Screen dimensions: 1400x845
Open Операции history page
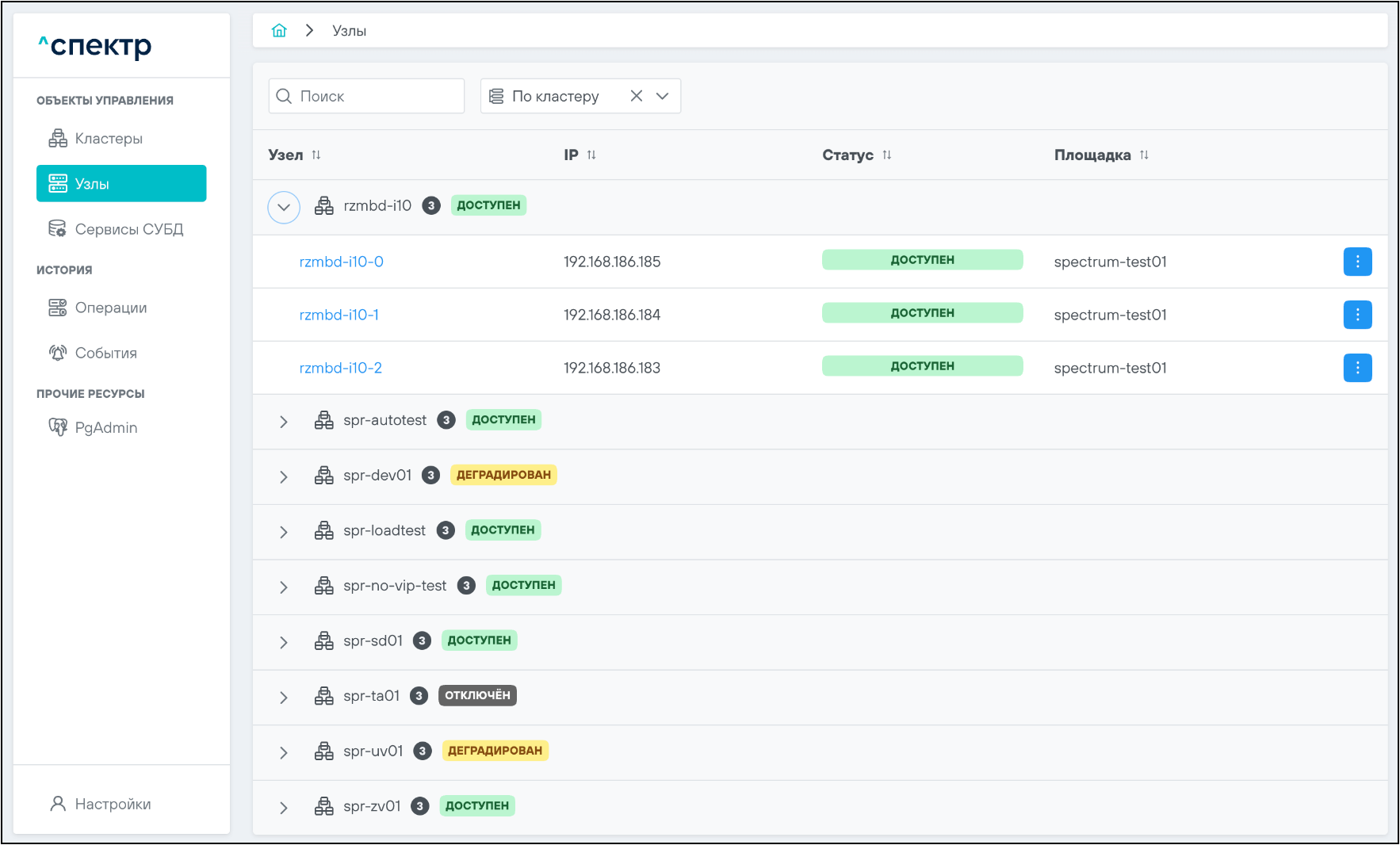pyautogui.click(x=110, y=308)
